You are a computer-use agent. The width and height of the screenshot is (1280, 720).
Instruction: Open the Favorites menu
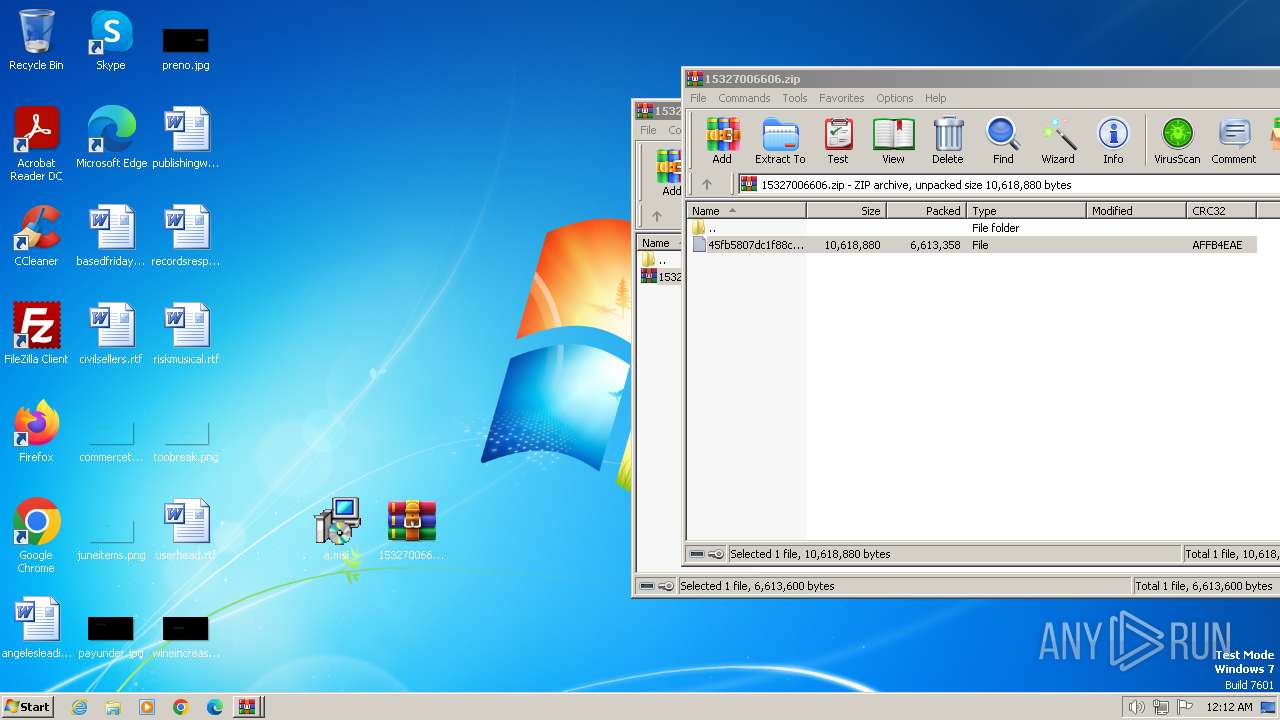coord(842,98)
